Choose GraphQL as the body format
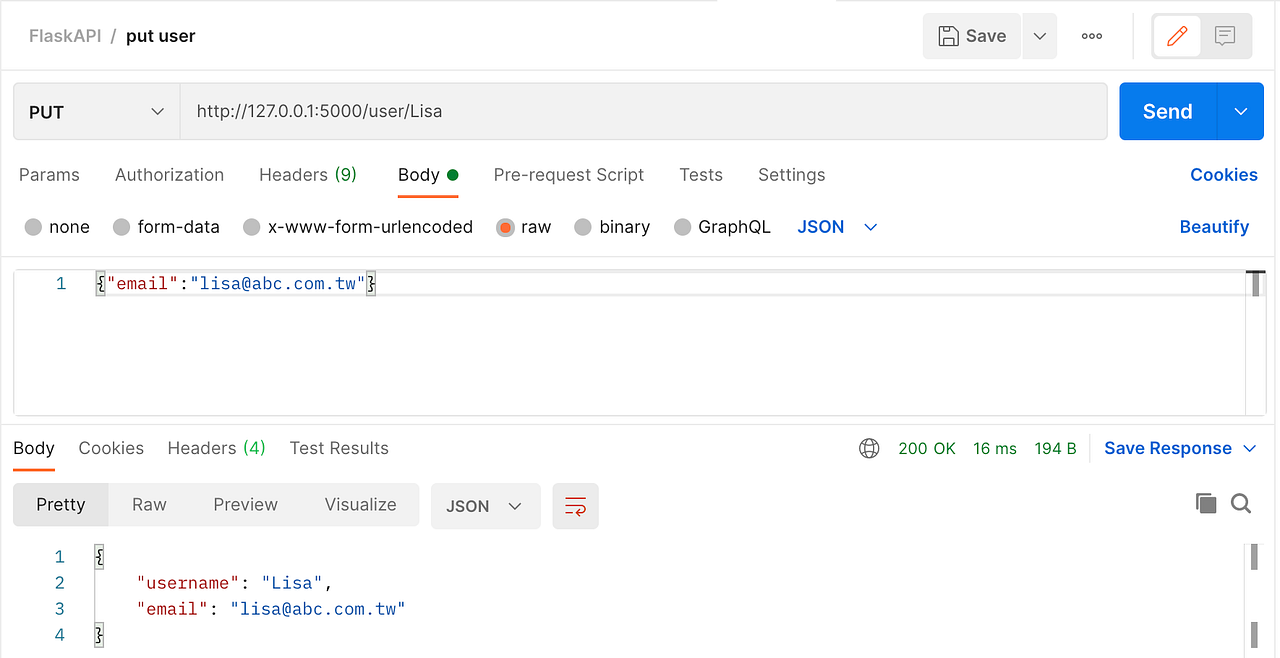This screenshot has width=1280, height=658. coord(722,227)
